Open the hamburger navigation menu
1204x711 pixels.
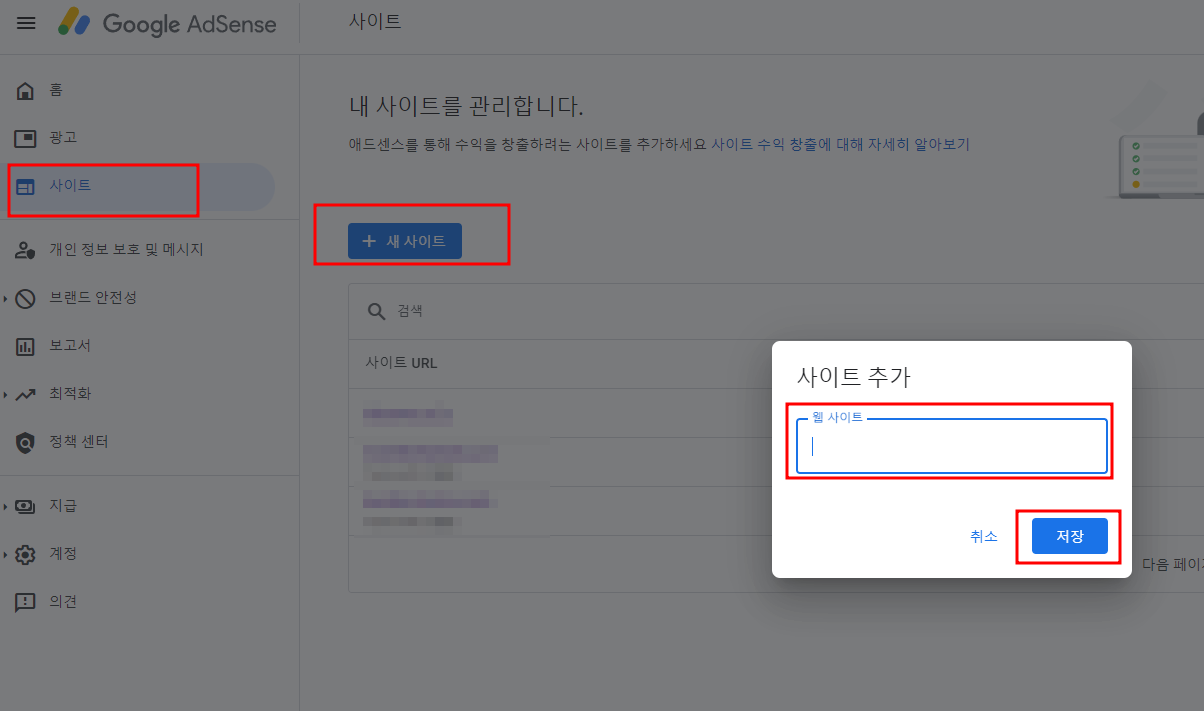coord(25,23)
